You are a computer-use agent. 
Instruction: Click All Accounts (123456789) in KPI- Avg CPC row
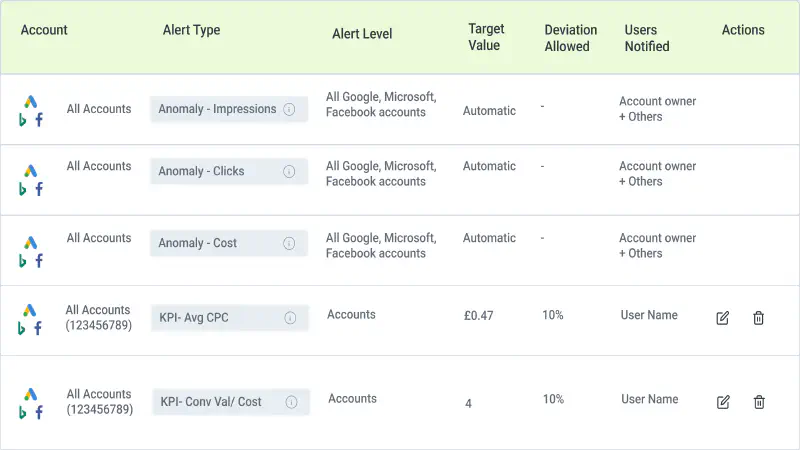pyautogui.click(x=98, y=318)
